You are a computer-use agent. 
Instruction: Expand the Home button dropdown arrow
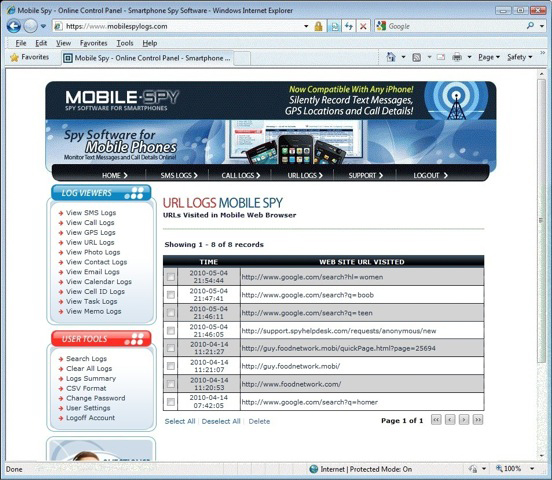(x=403, y=57)
